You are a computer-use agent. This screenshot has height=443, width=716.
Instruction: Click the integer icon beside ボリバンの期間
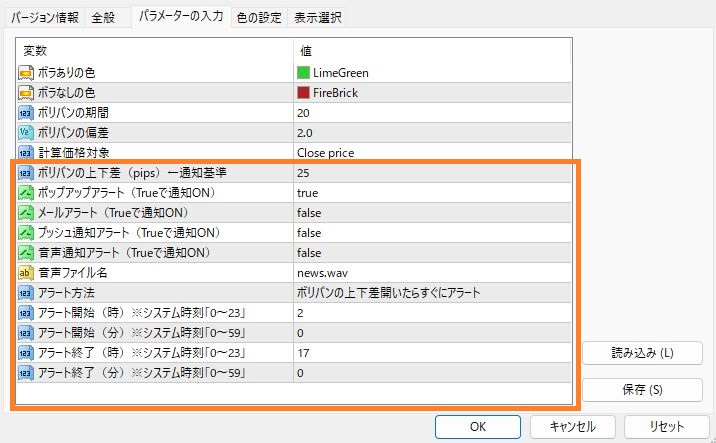[27, 112]
